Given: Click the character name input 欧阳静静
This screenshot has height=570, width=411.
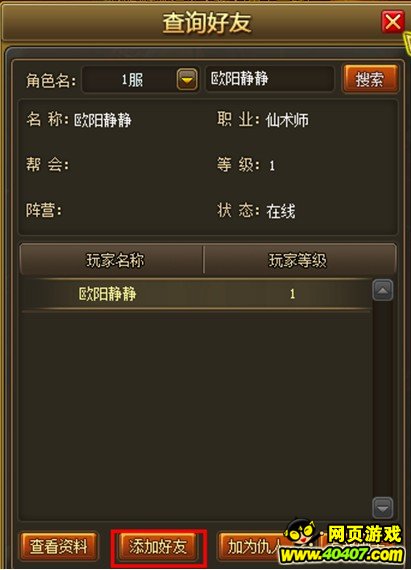Looking at the screenshot, I should coord(269,79).
